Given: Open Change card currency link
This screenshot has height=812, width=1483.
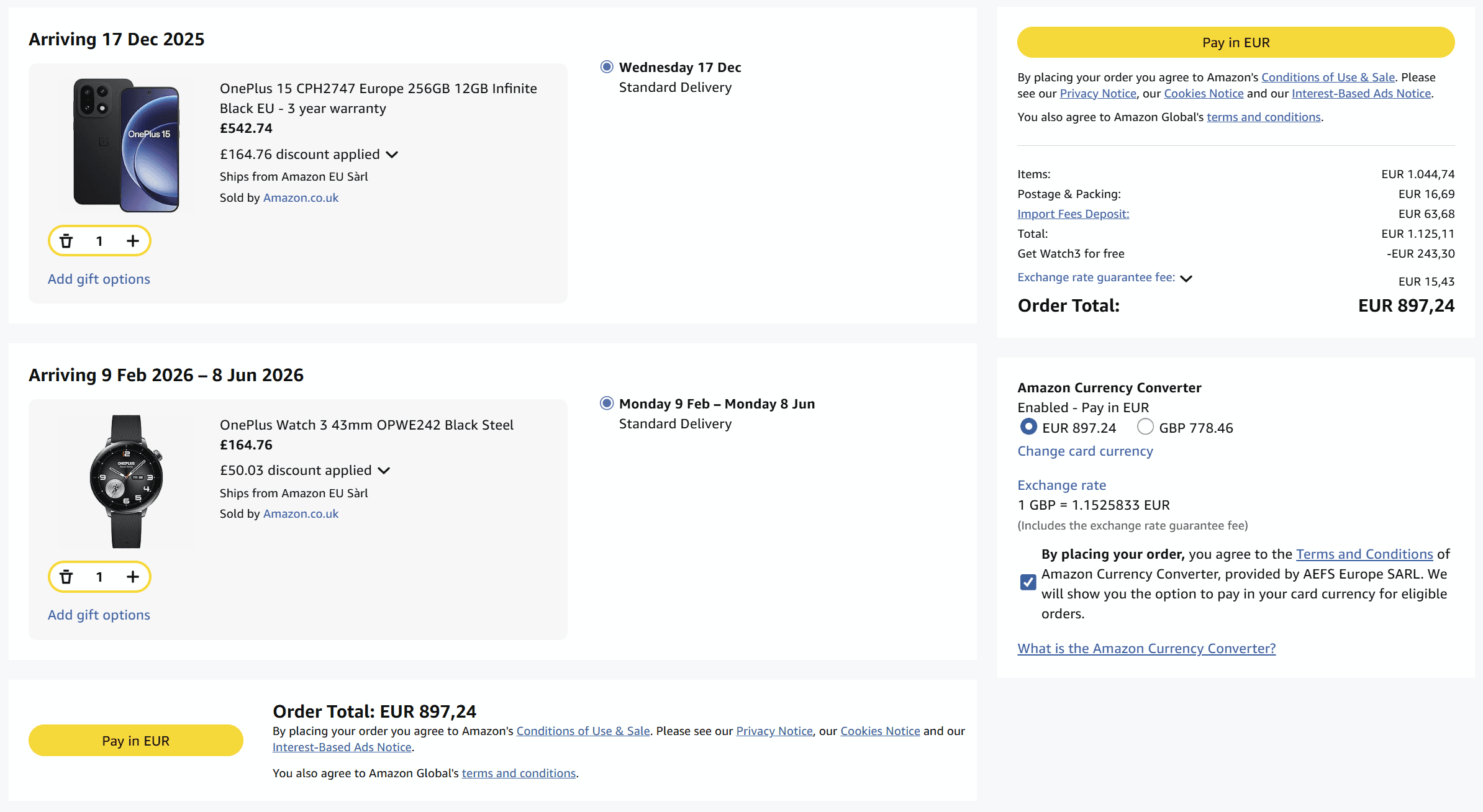Looking at the screenshot, I should coord(1085,451).
